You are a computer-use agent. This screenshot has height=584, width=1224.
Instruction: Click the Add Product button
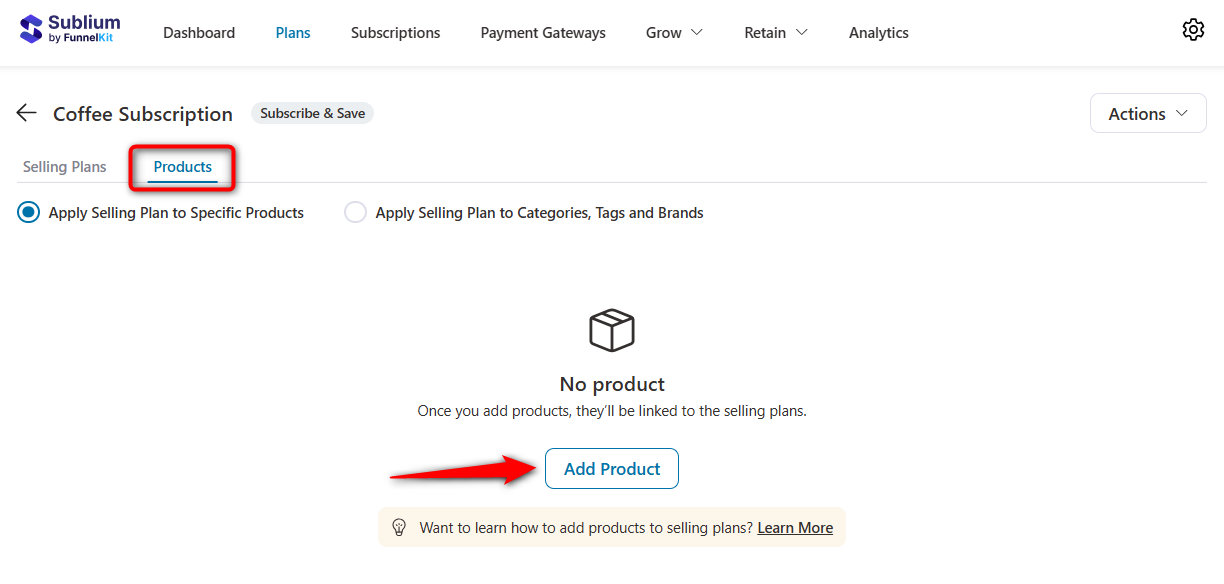611,468
